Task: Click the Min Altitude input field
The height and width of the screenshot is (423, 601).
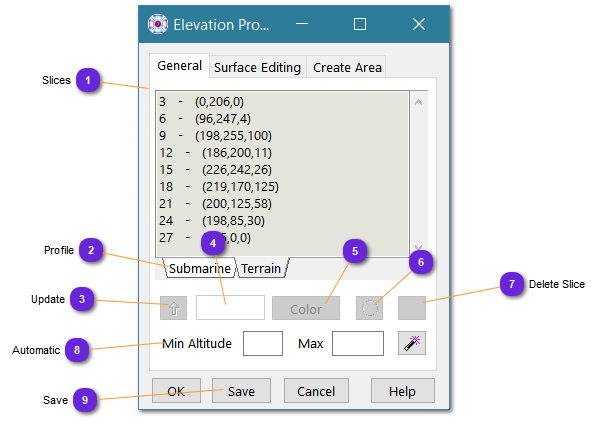Action: pos(263,344)
